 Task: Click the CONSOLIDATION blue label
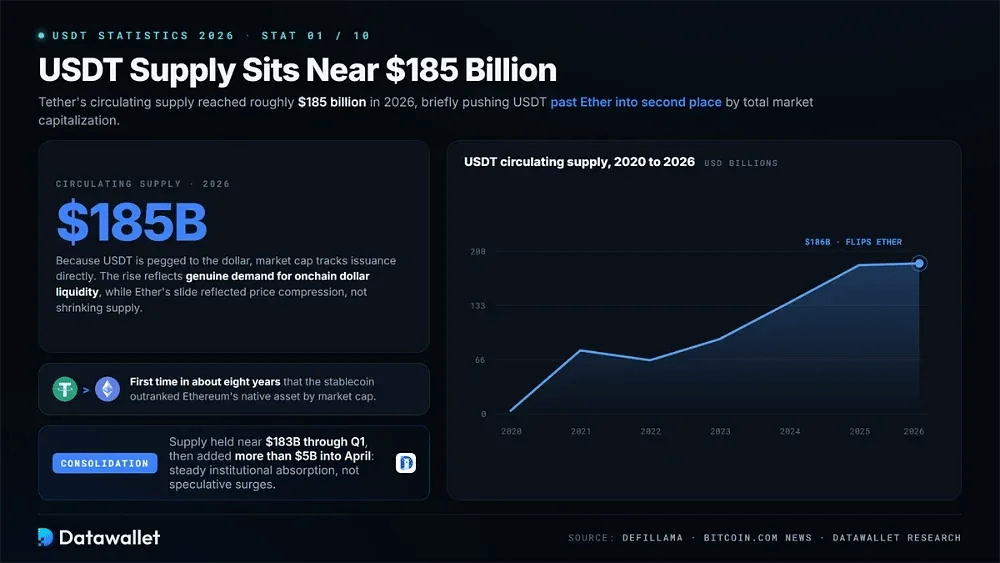[105, 463]
